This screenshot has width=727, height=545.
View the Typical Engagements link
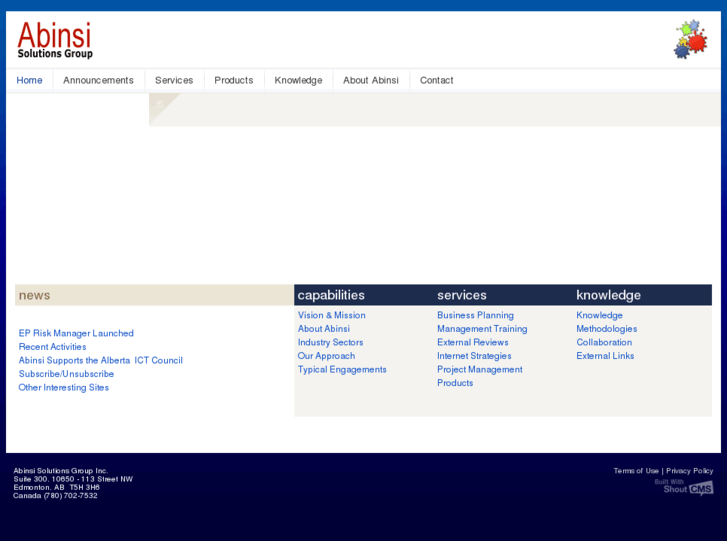click(342, 370)
